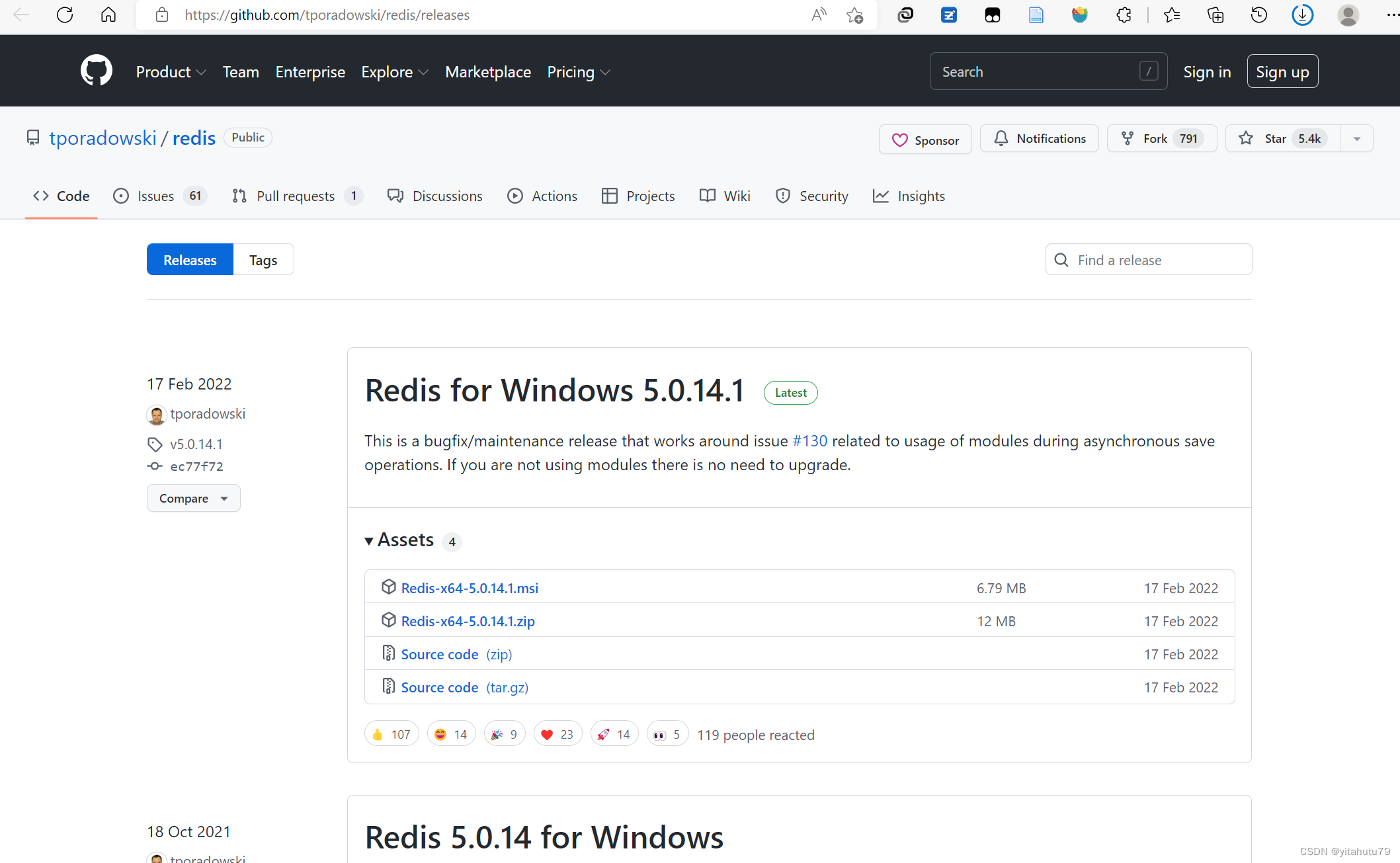The height and width of the screenshot is (863, 1400).
Task: Add page to favorites star icon
Action: [x=854, y=15]
